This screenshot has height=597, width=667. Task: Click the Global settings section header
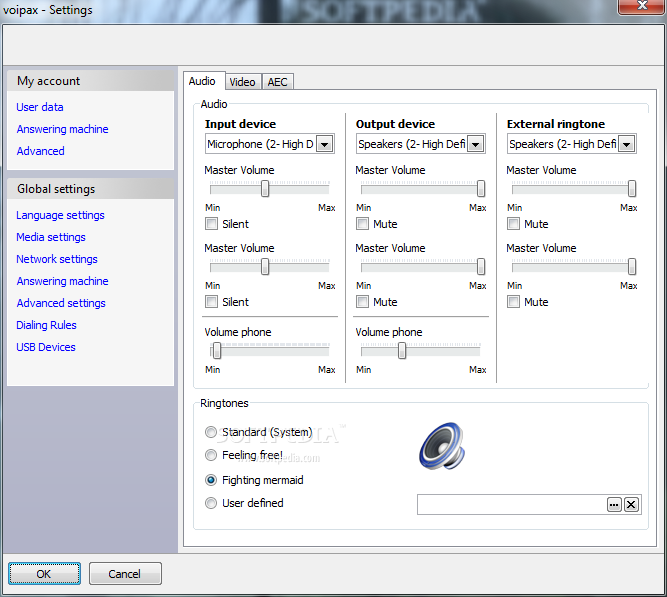tap(91, 189)
